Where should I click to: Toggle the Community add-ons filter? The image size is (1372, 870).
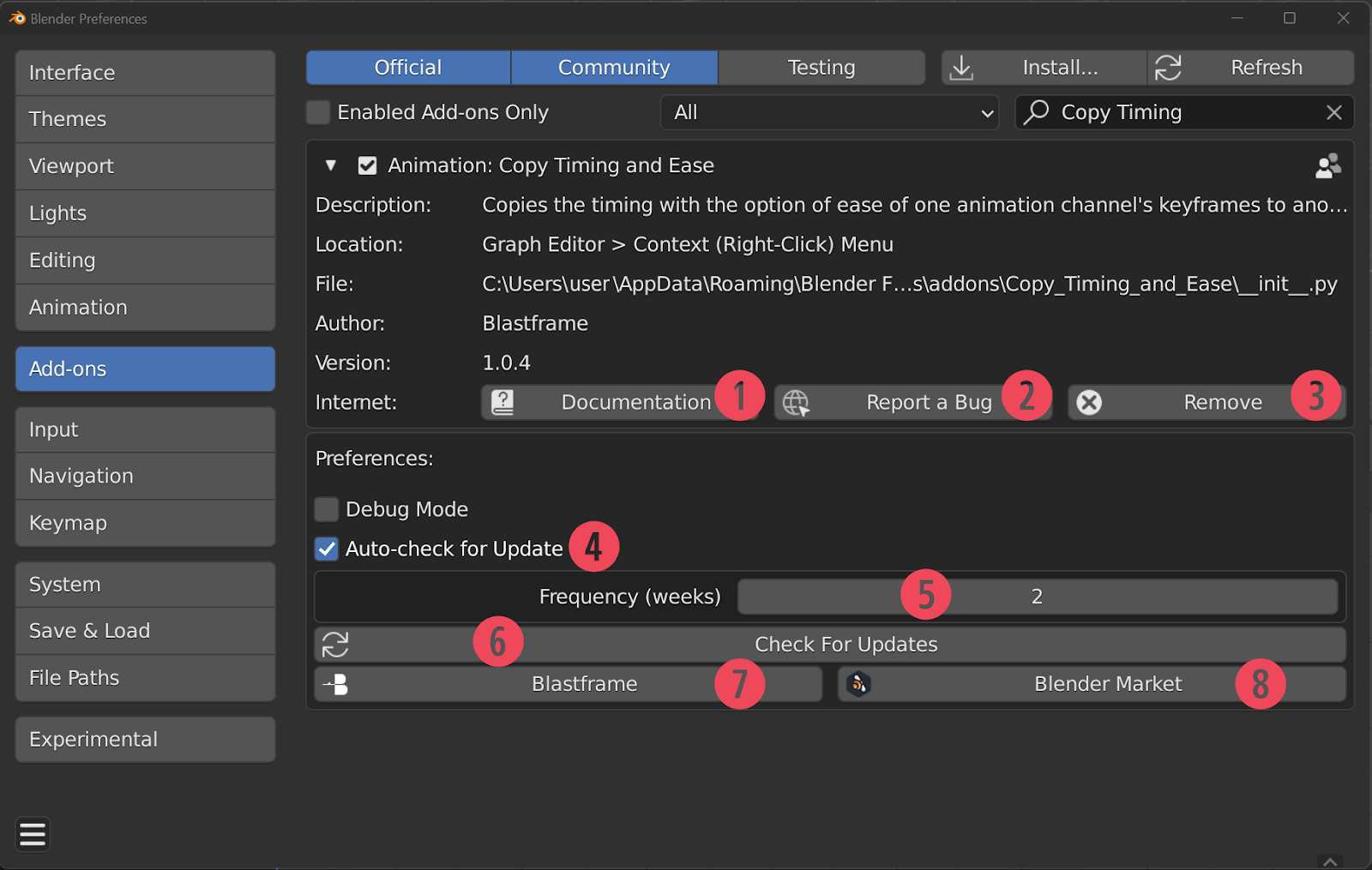pos(614,68)
